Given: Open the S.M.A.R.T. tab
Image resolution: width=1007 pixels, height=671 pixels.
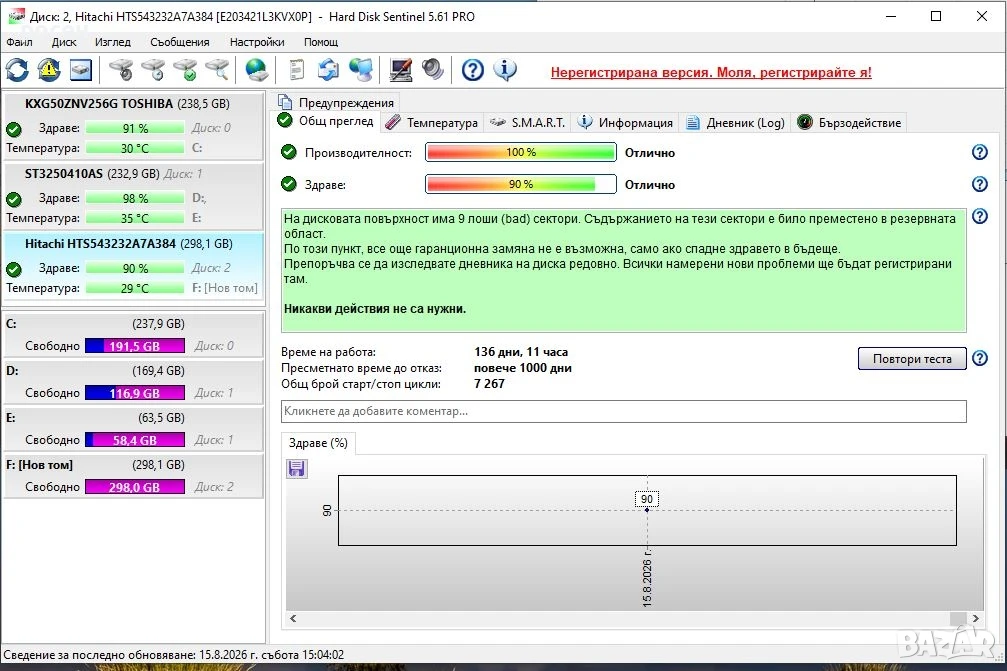Looking at the screenshot, I should point(528,123).
